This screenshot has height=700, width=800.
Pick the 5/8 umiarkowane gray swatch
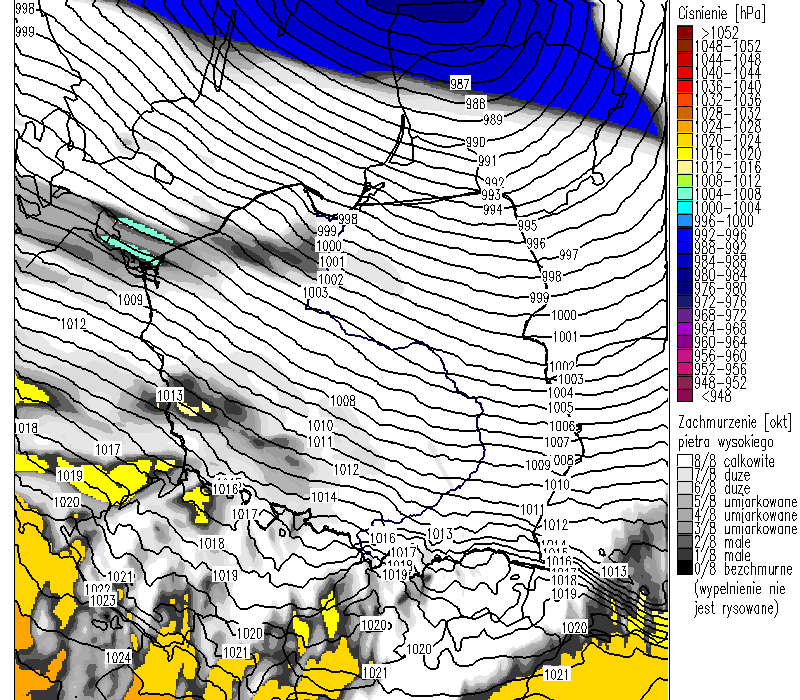point(685,501)
